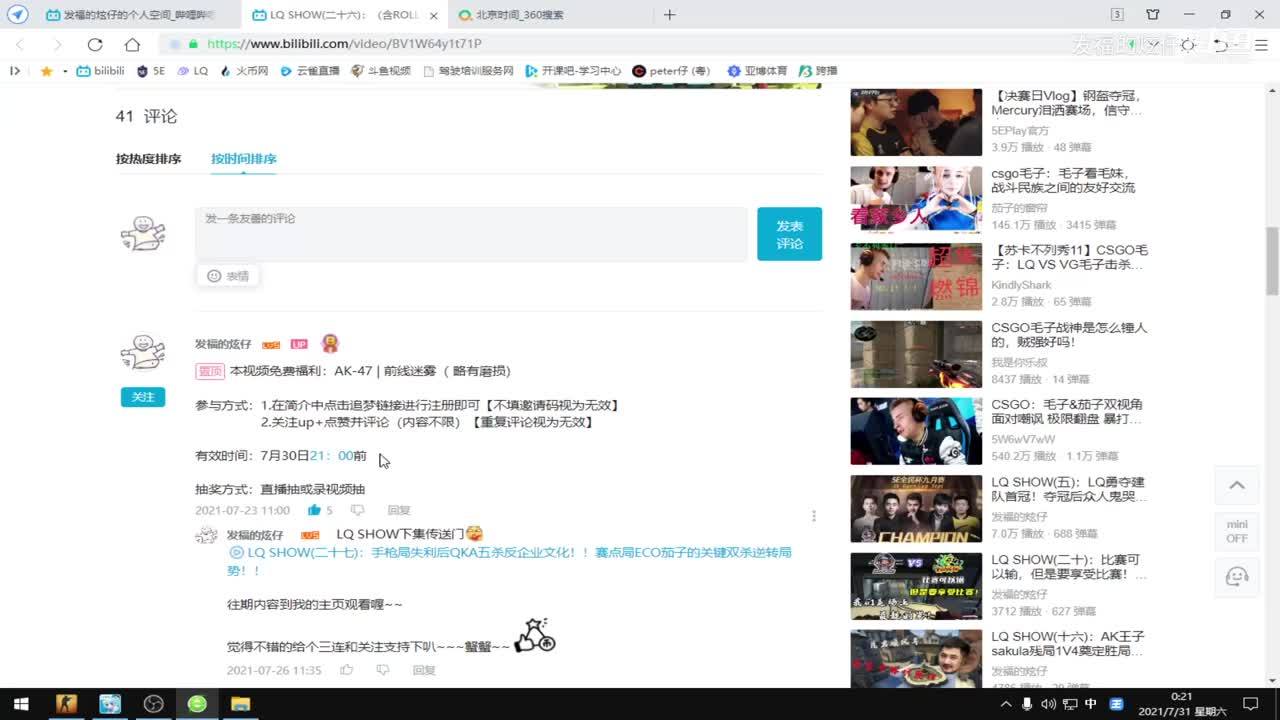The width and height of the screenshot is (1280, 720).
Task: Open the 5E bookmark
Action: 151,71
